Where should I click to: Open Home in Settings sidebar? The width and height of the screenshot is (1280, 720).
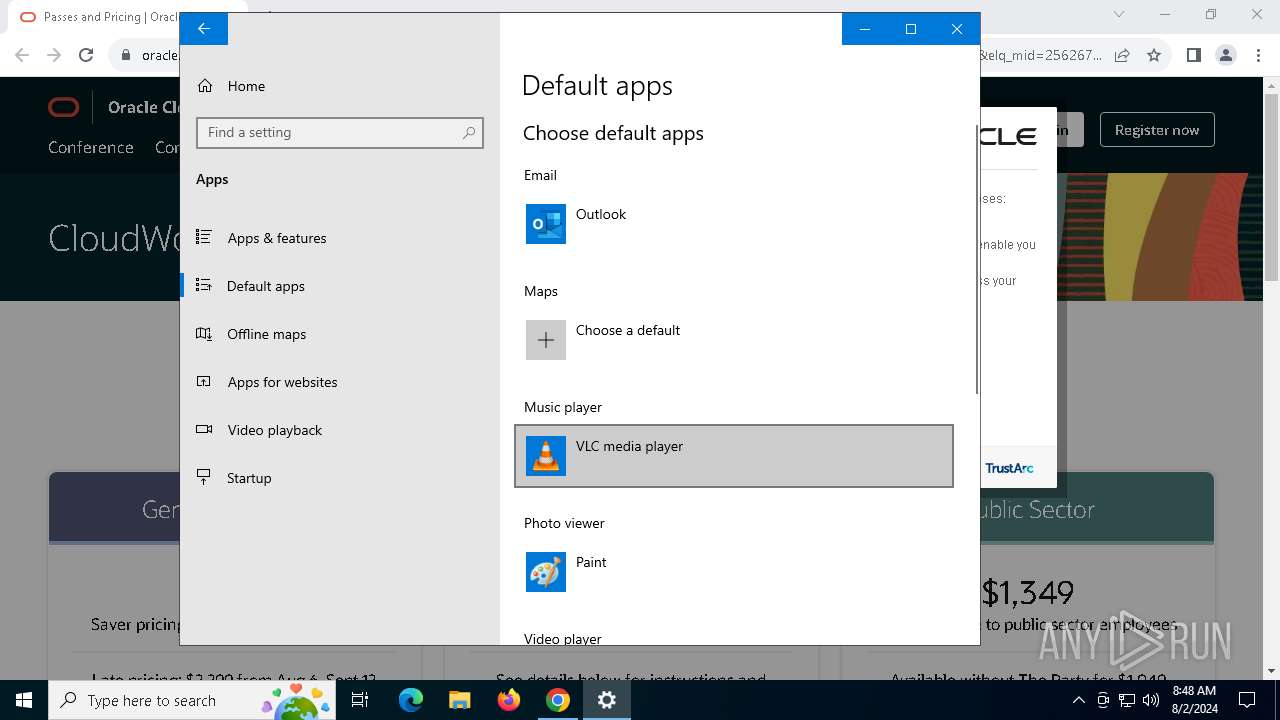pos(340,86)
